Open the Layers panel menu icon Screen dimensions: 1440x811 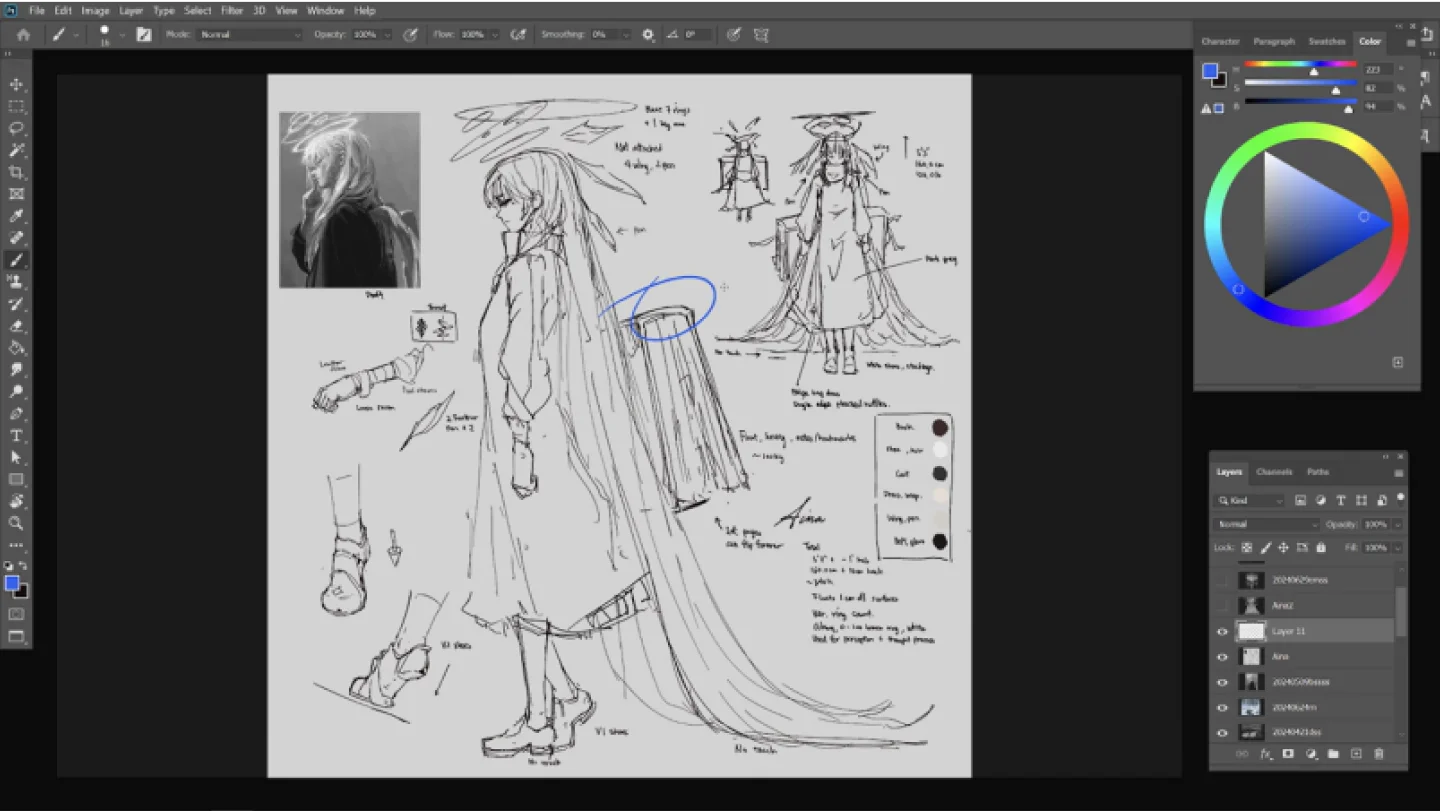pos(1398,472)
